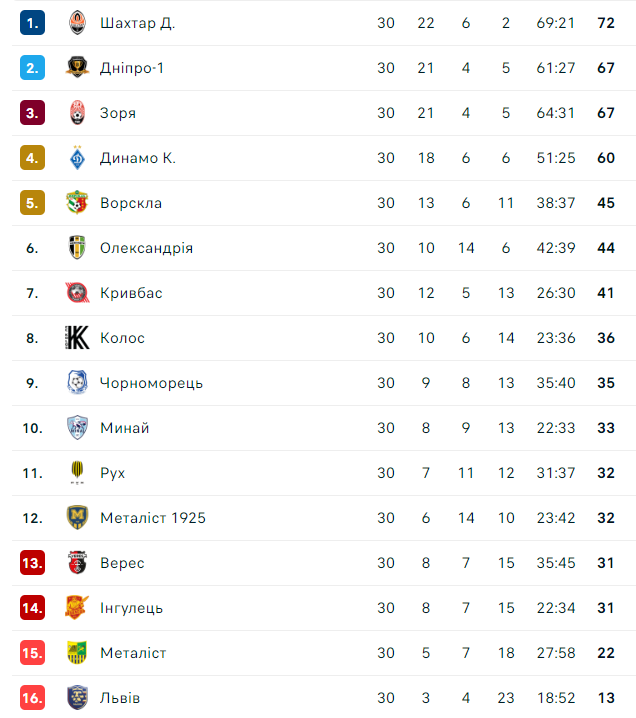The height and width of the screenshot is (718, 636).
Task: Click the light blue rank badge 2.
Action: tap(33, 68)
